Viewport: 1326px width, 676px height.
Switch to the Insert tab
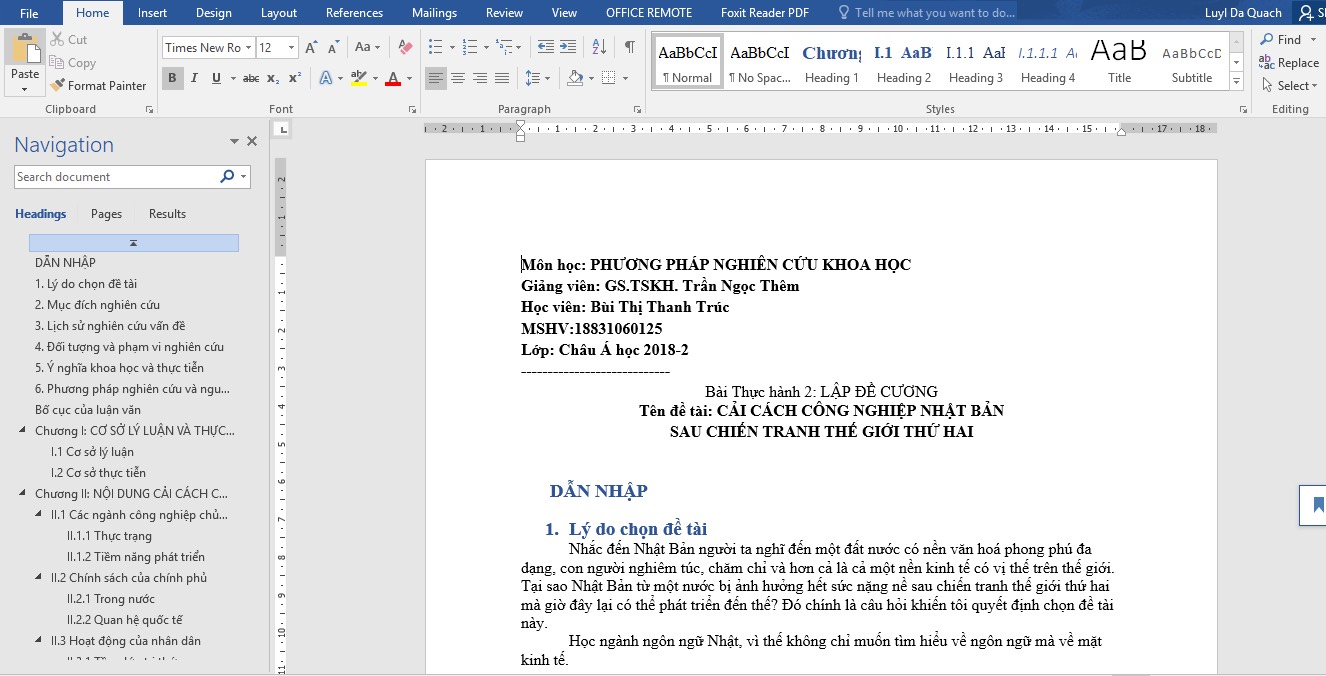(x=152, y=13)
